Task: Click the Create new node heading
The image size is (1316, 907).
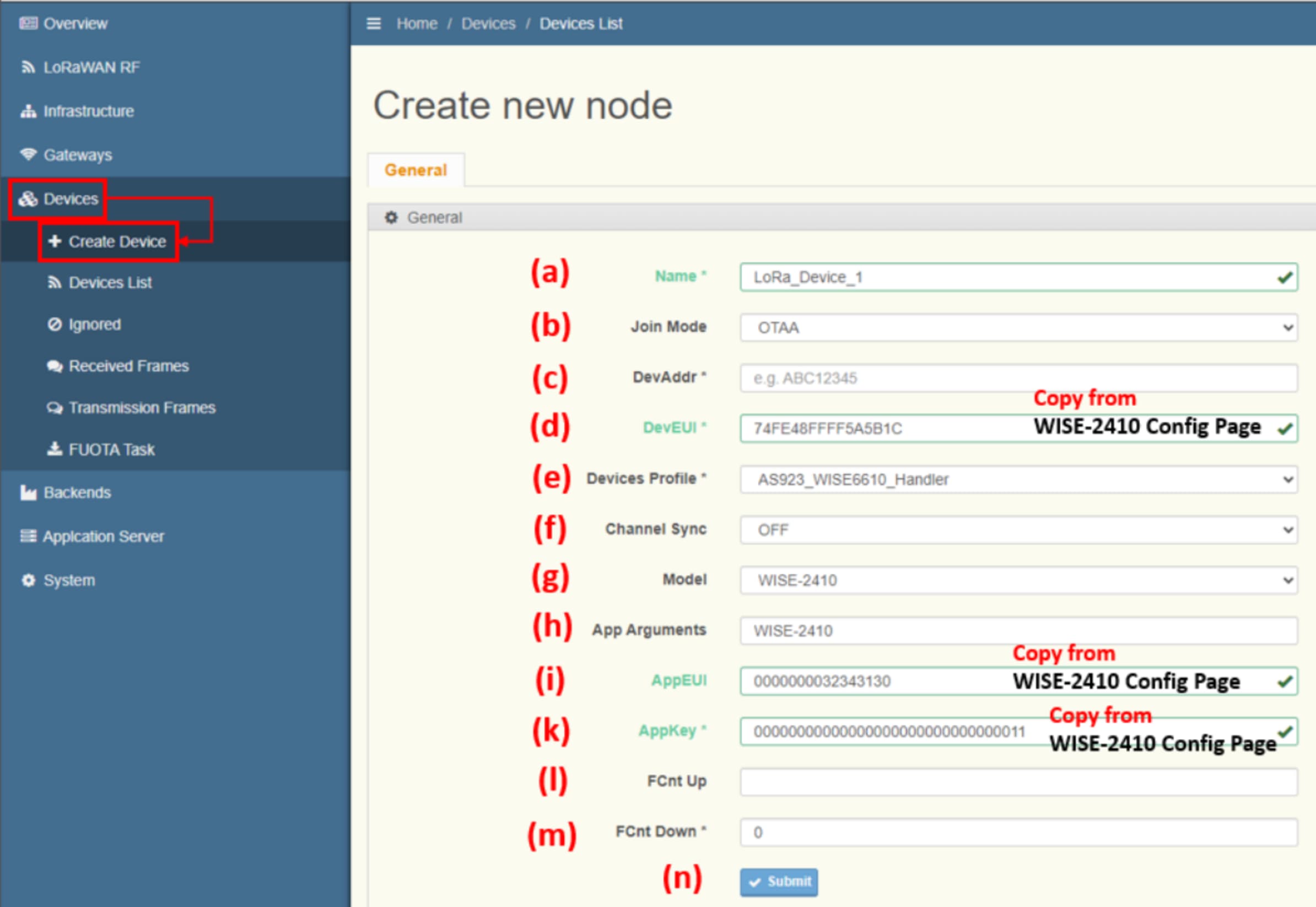Action: pyautogui.click(x=523, y=106)
